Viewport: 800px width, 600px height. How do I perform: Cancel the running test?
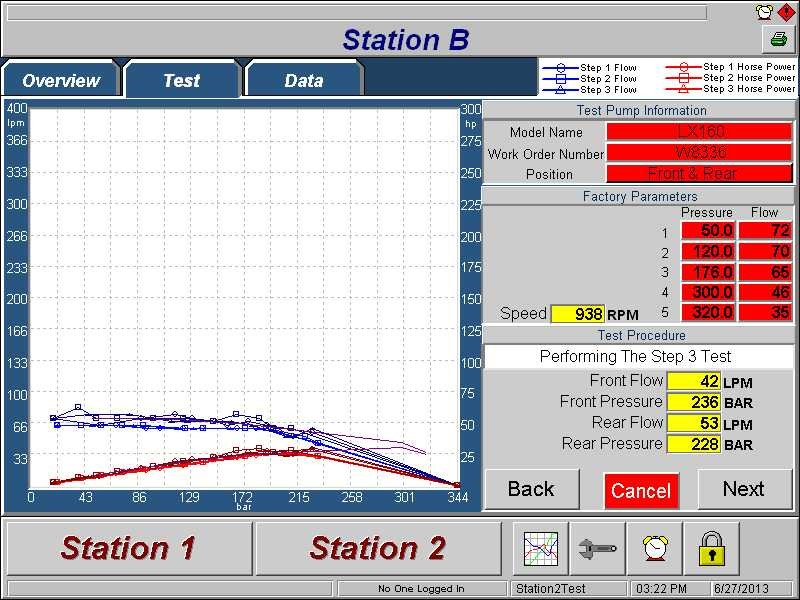(641, 491)
